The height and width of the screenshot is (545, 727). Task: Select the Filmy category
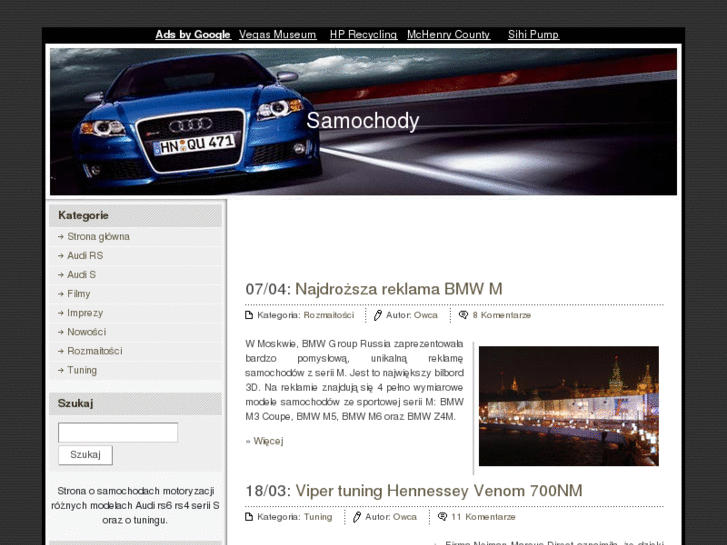(78, 294)
